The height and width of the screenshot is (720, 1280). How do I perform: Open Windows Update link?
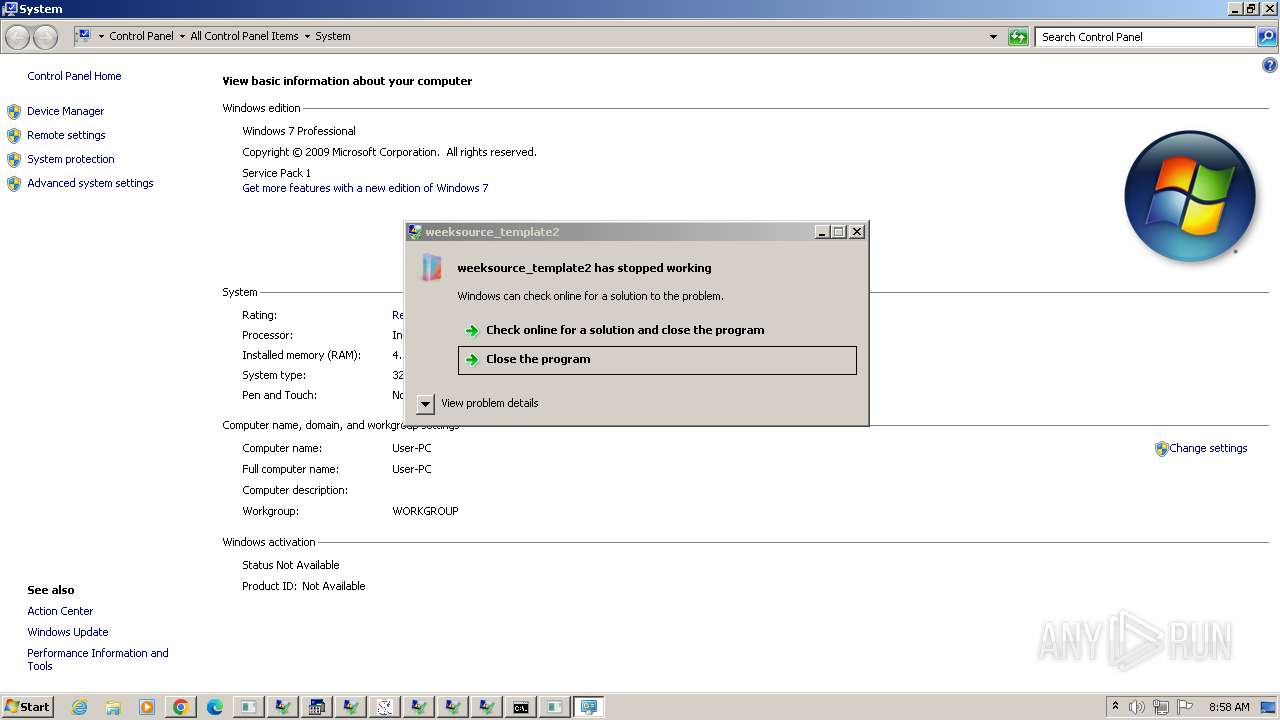coord(68,632)
